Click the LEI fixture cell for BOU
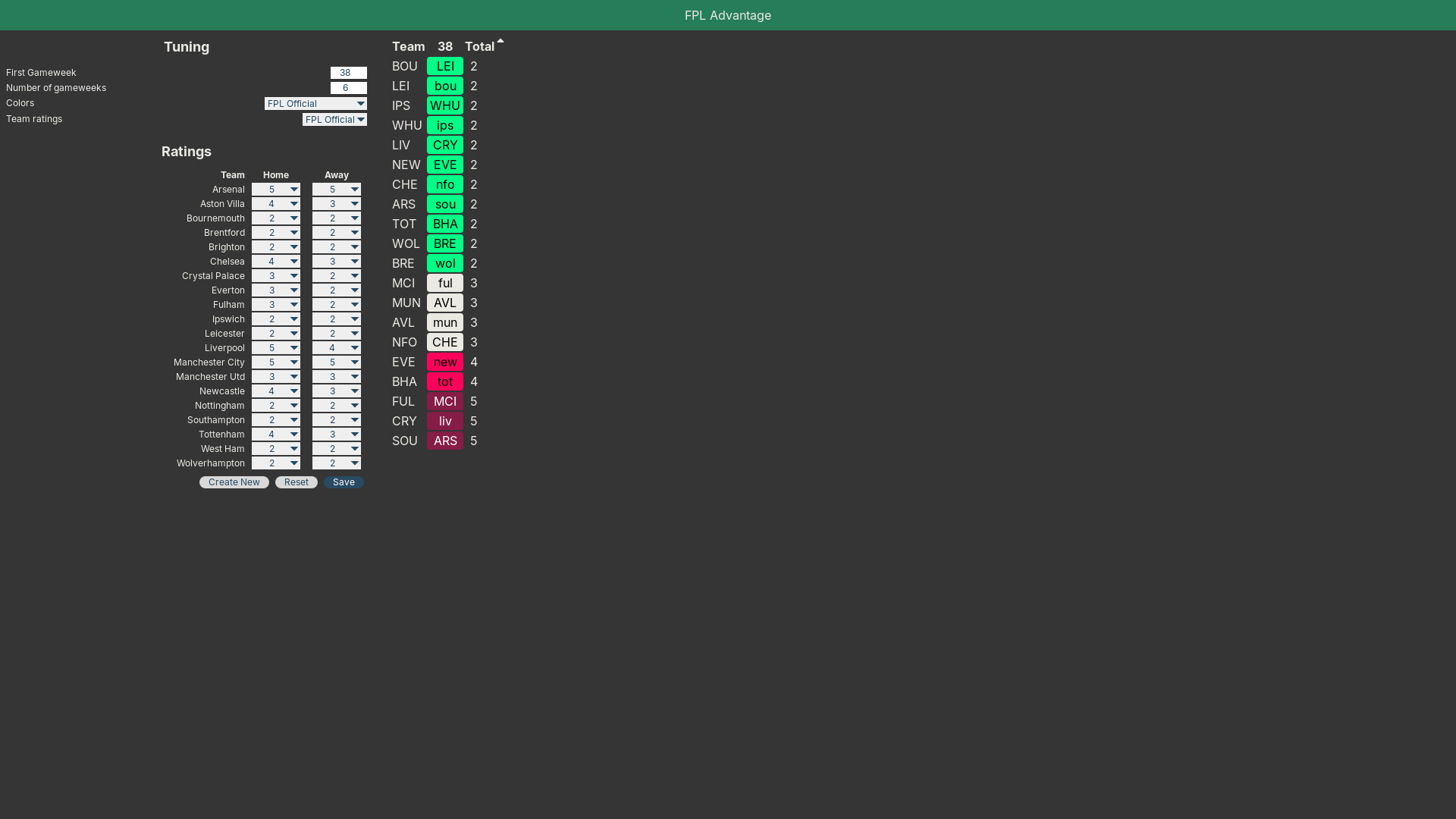Viewport: 1456px width, 819px height. [x=445, y=66]
